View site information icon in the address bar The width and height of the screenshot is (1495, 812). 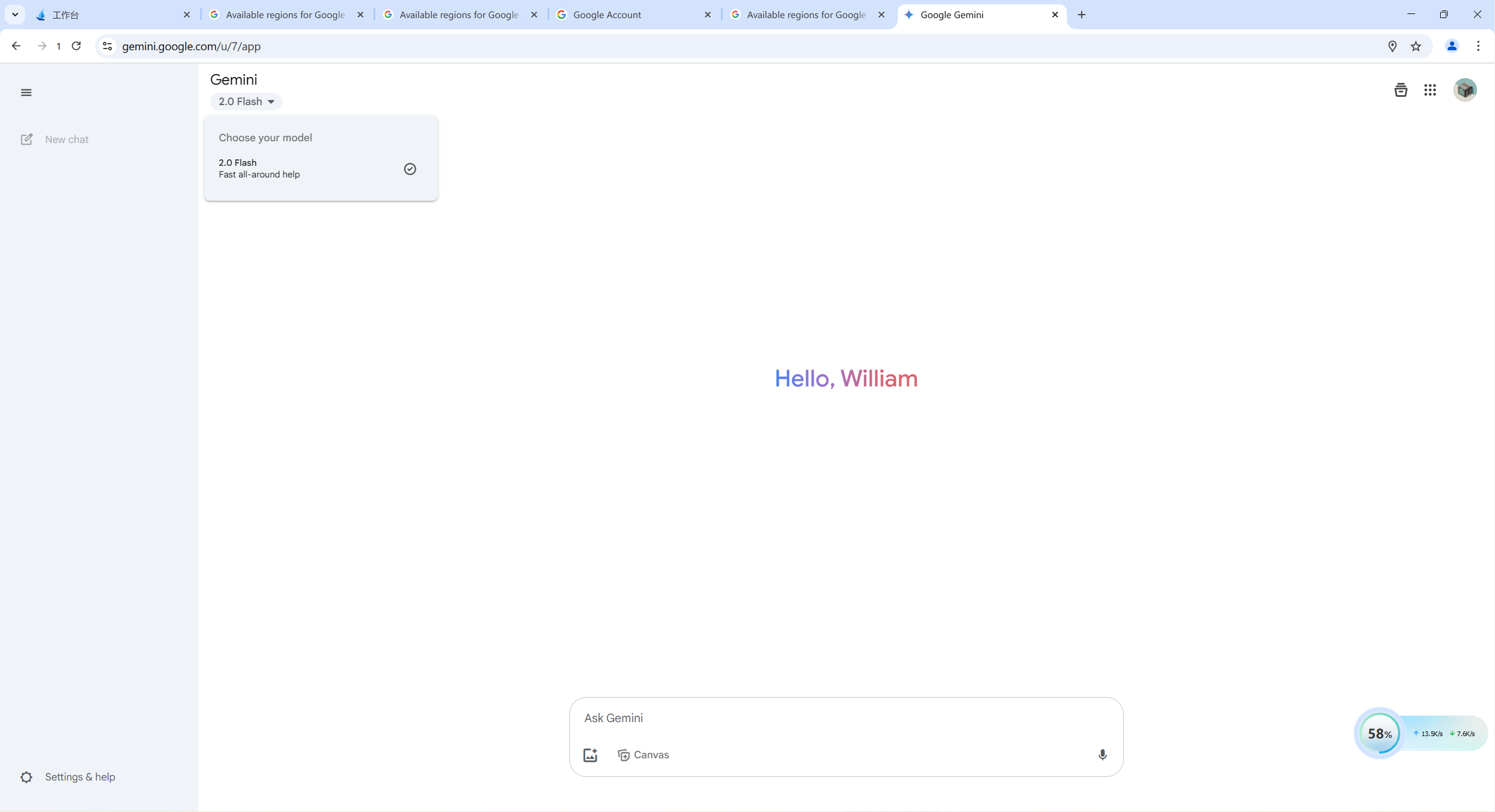click(107, 46)
